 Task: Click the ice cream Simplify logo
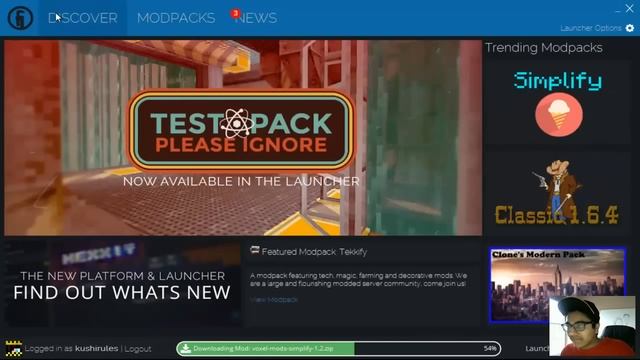pos(559,115)
